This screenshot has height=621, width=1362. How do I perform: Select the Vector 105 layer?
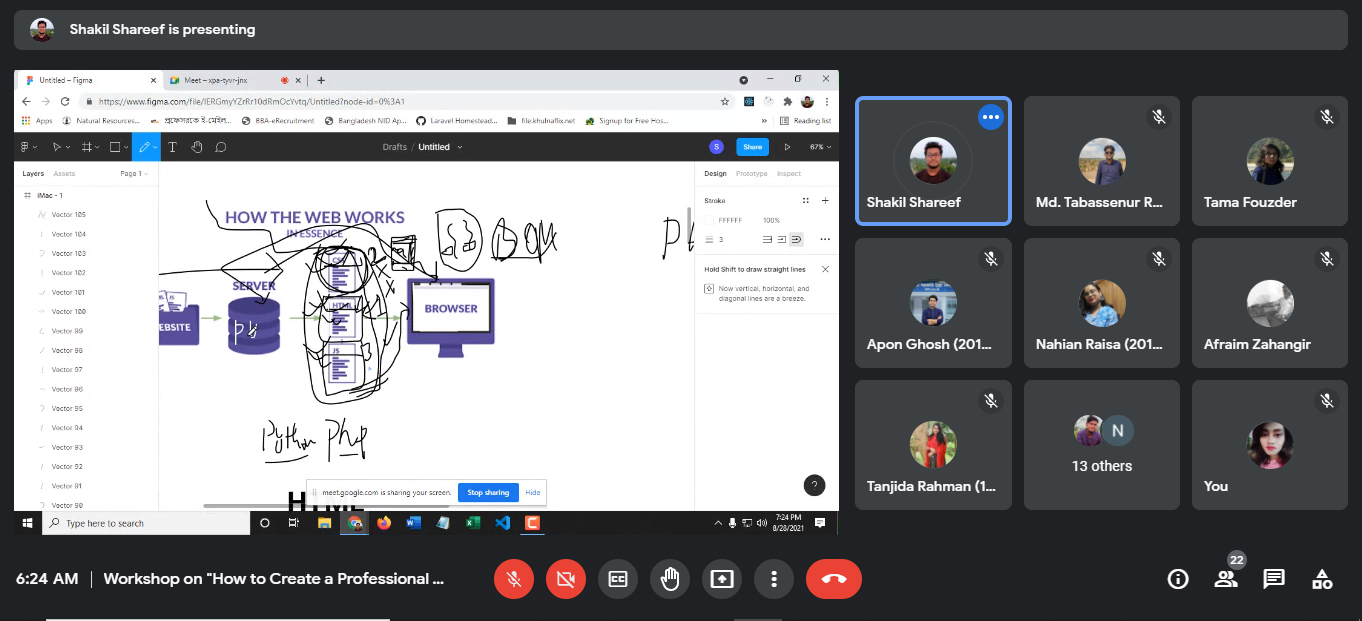[68, 215]
